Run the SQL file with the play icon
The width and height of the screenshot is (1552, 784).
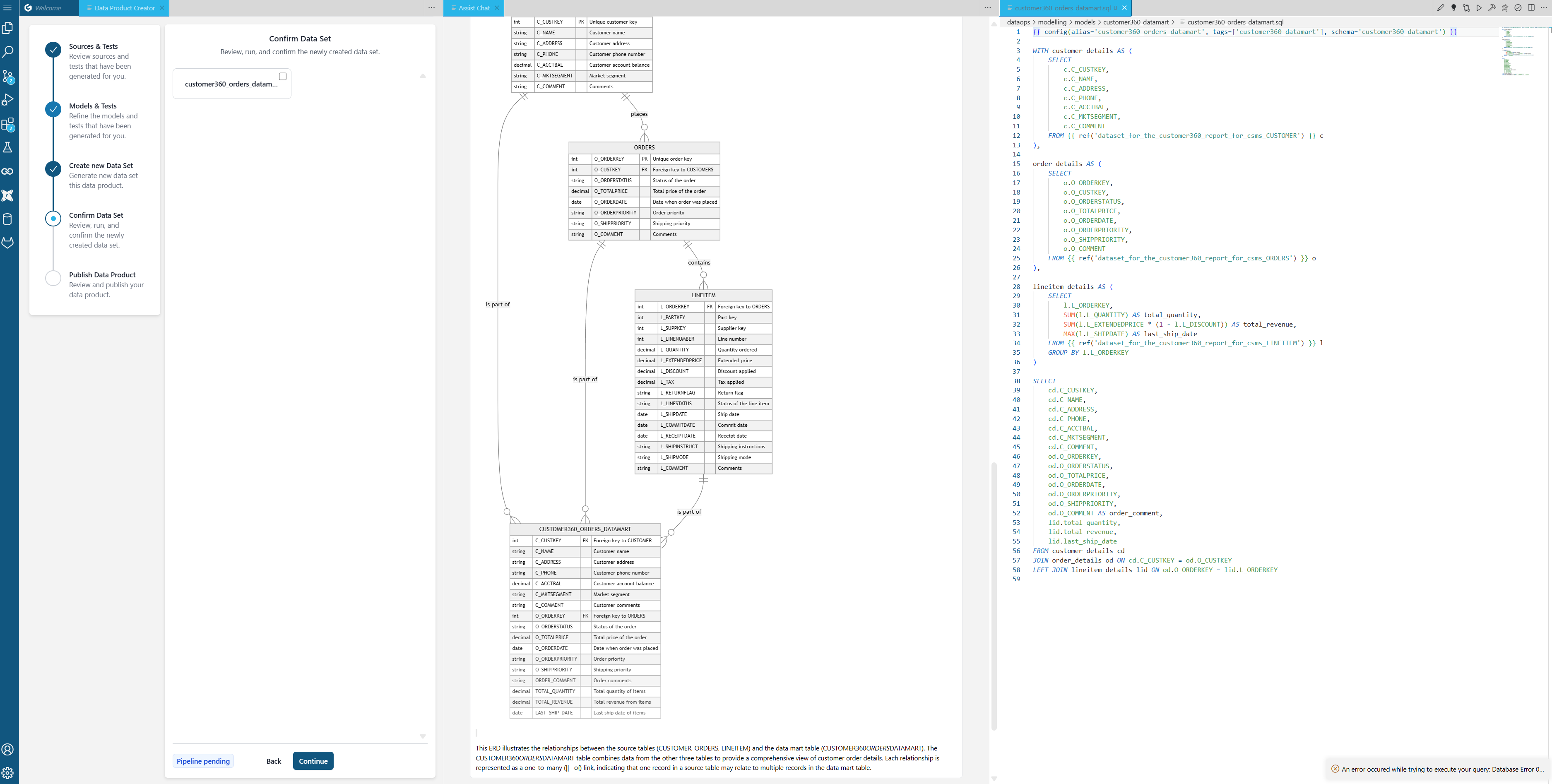[x=1479, y=8]
